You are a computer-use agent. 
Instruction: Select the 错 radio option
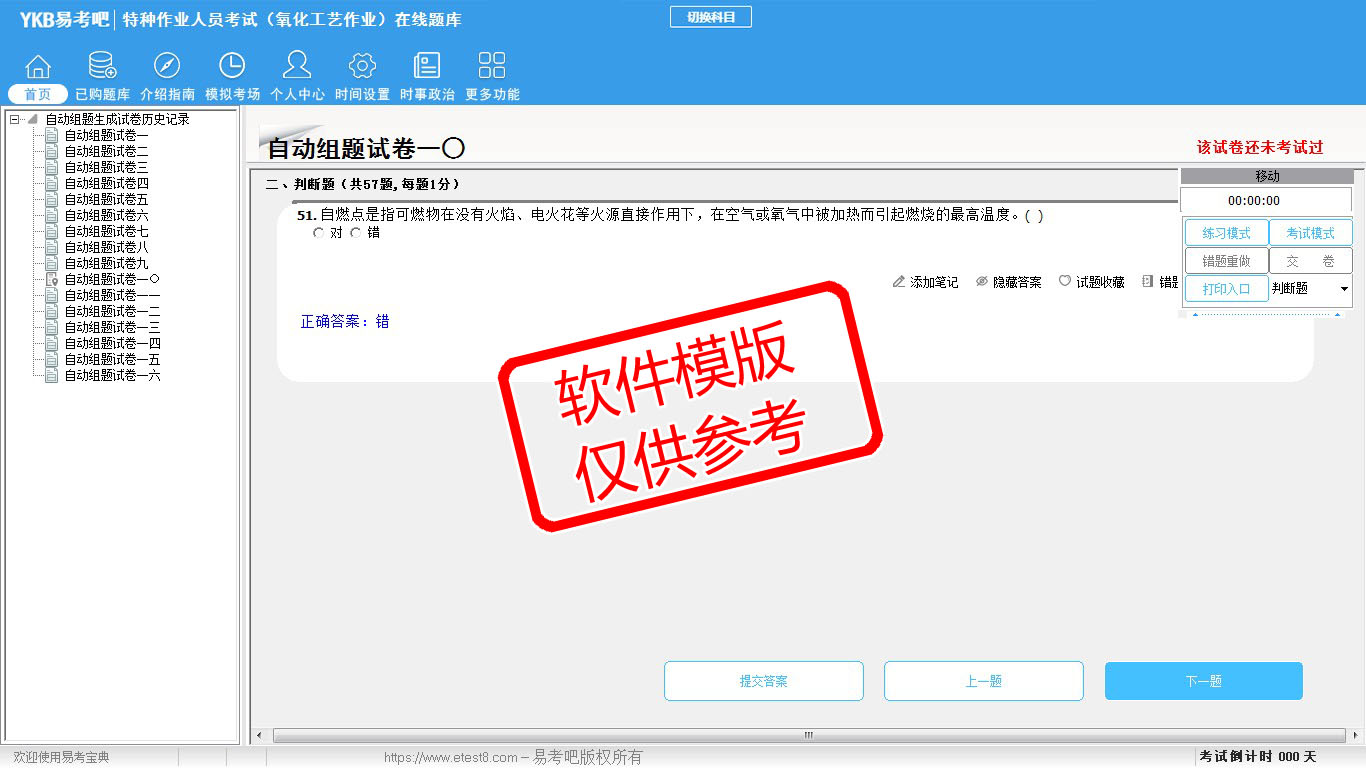pyautogui.click(x=356, y=233)
